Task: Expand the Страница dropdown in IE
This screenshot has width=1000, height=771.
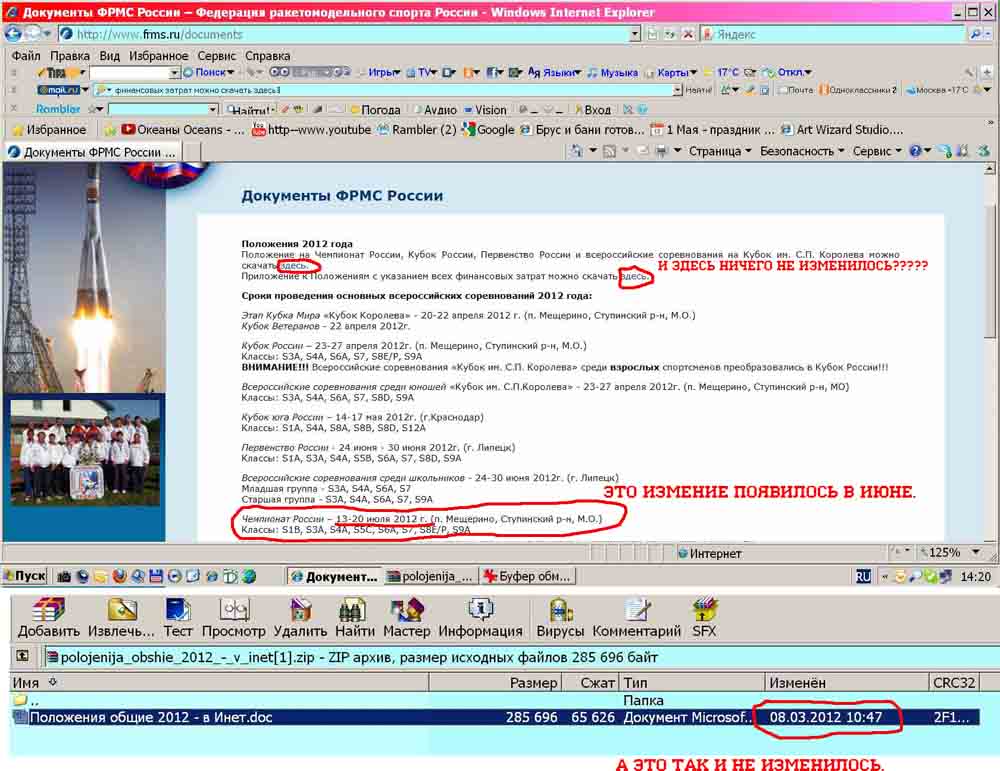Action: pyautogui.click(x=720, y=151)
